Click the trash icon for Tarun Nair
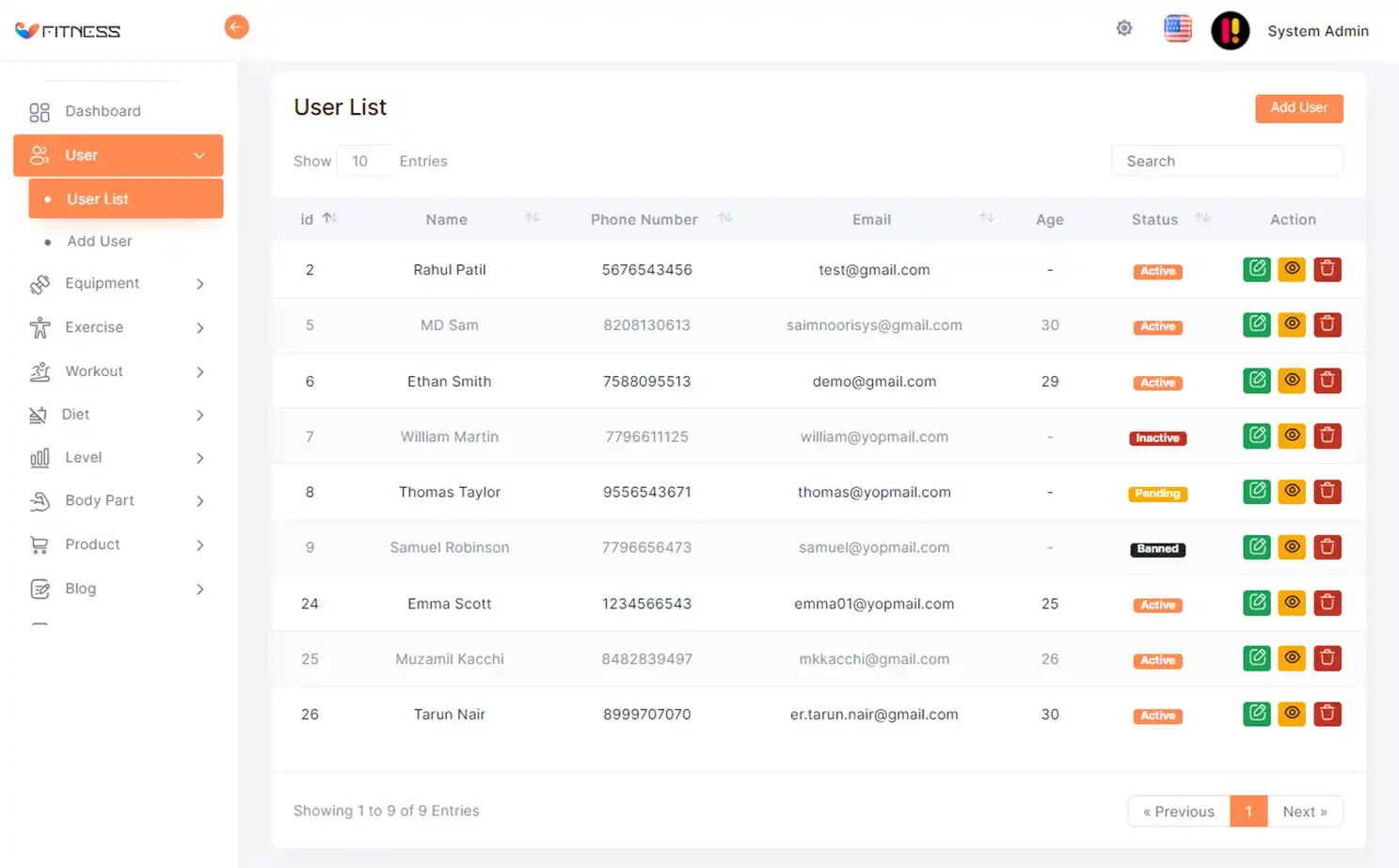Viewport: 1399px width, 868px height. (1327, 714)
